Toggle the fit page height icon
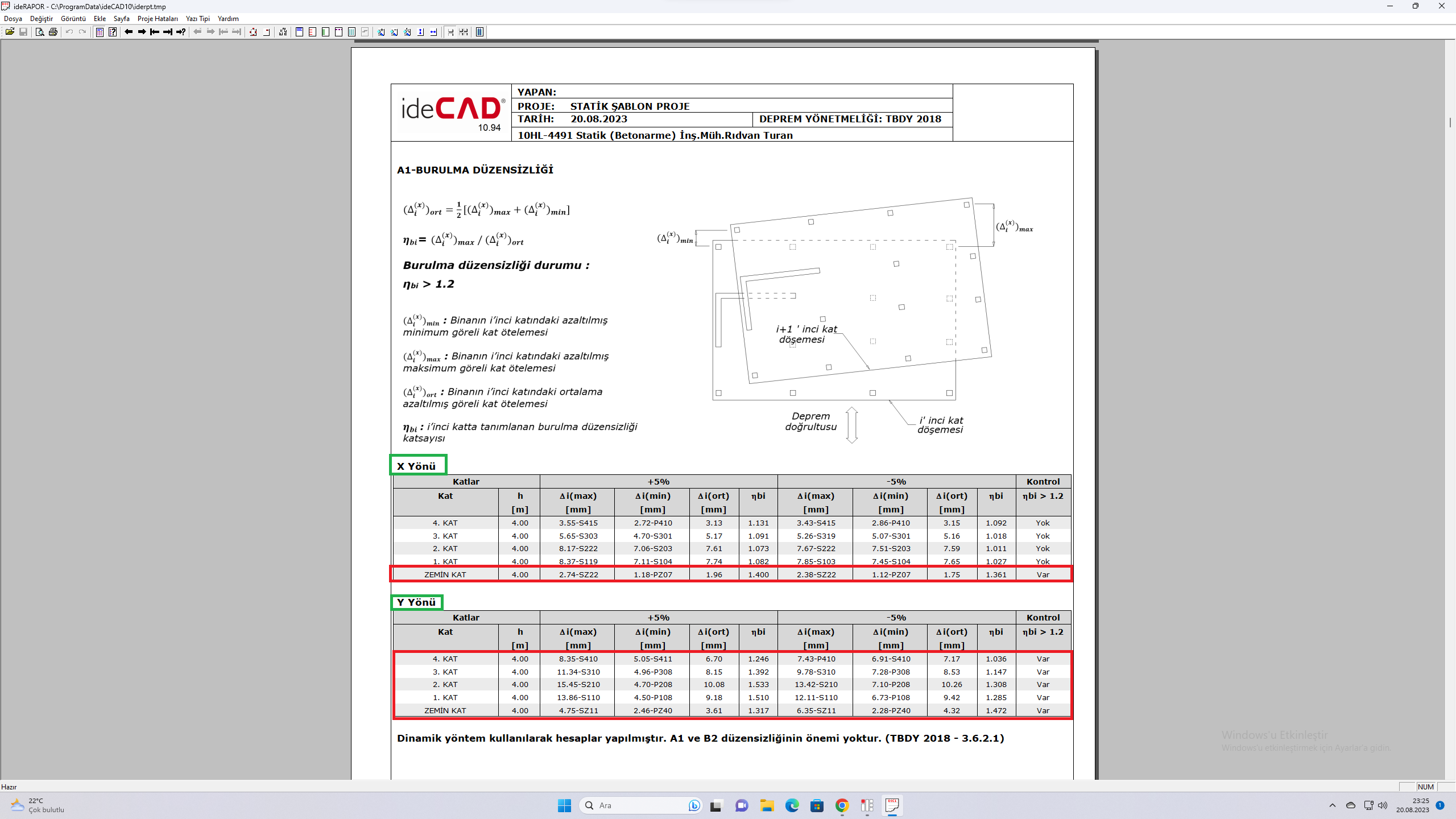This screenshot has width=1456, height=819. pyautogui.click(x=421, y=32)
